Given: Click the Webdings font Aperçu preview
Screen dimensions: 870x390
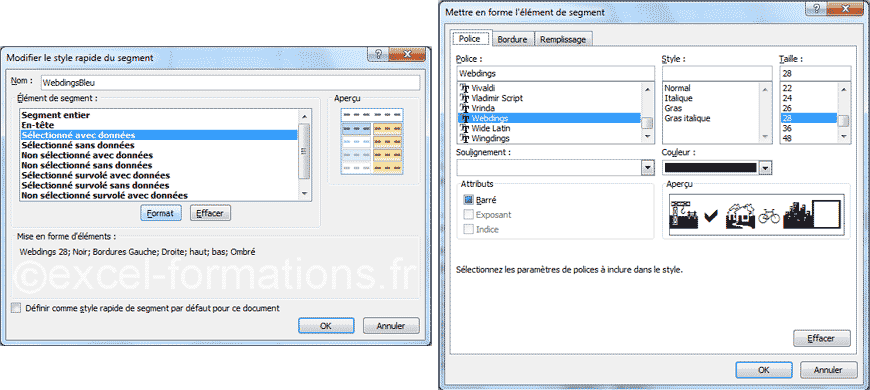Looking at the screenshot, I should click(x=756, y=215).
